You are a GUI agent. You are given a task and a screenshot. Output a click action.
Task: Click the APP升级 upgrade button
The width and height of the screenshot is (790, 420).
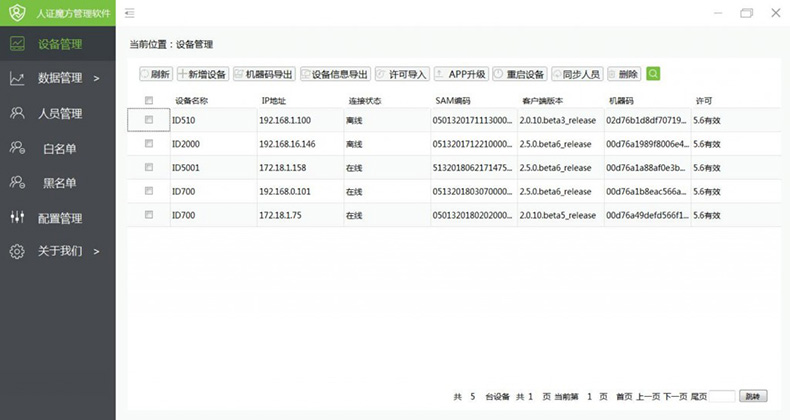point(460,74)
